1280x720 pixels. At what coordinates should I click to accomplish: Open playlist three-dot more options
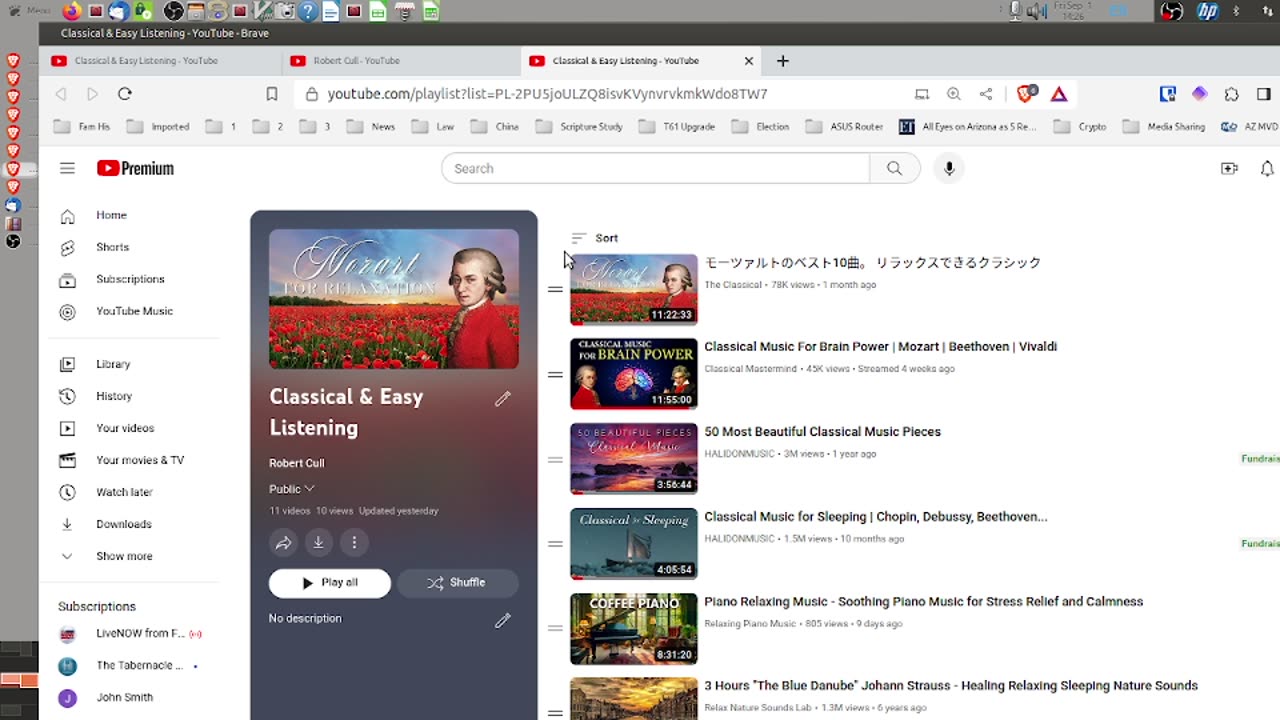354,543
